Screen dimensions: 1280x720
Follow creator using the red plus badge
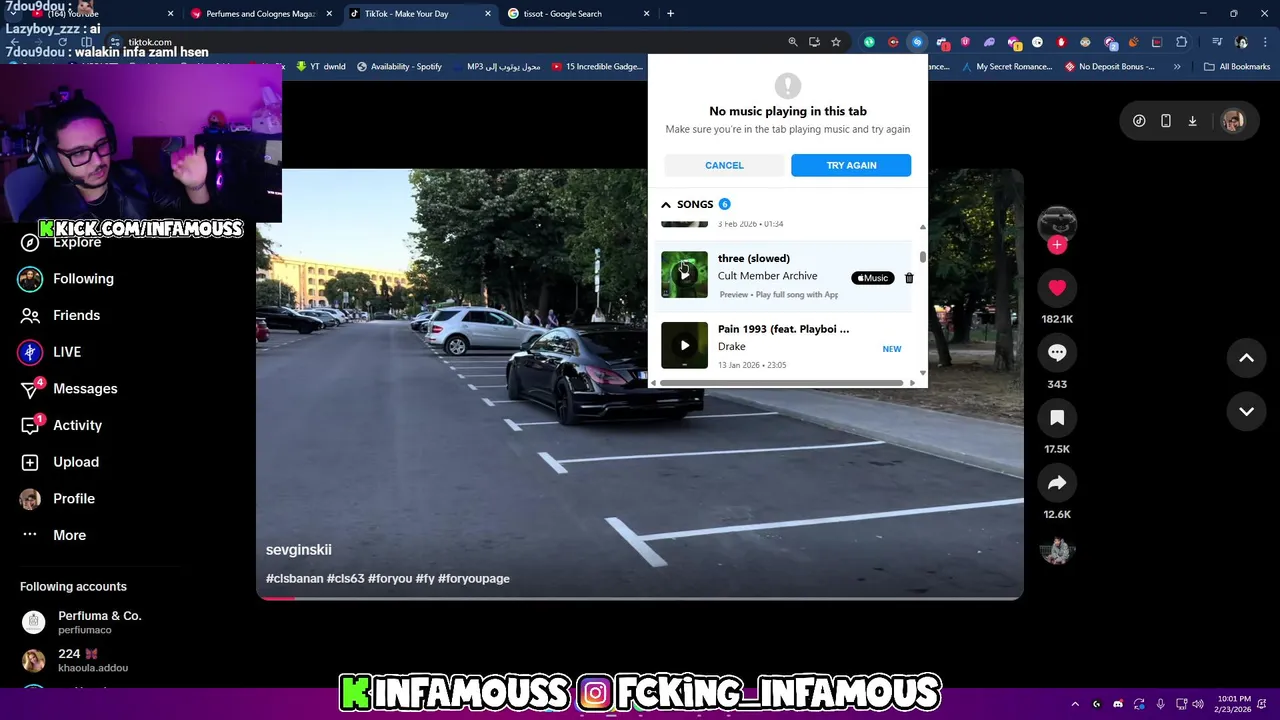pyautogui.click(x=1057, y=245)
